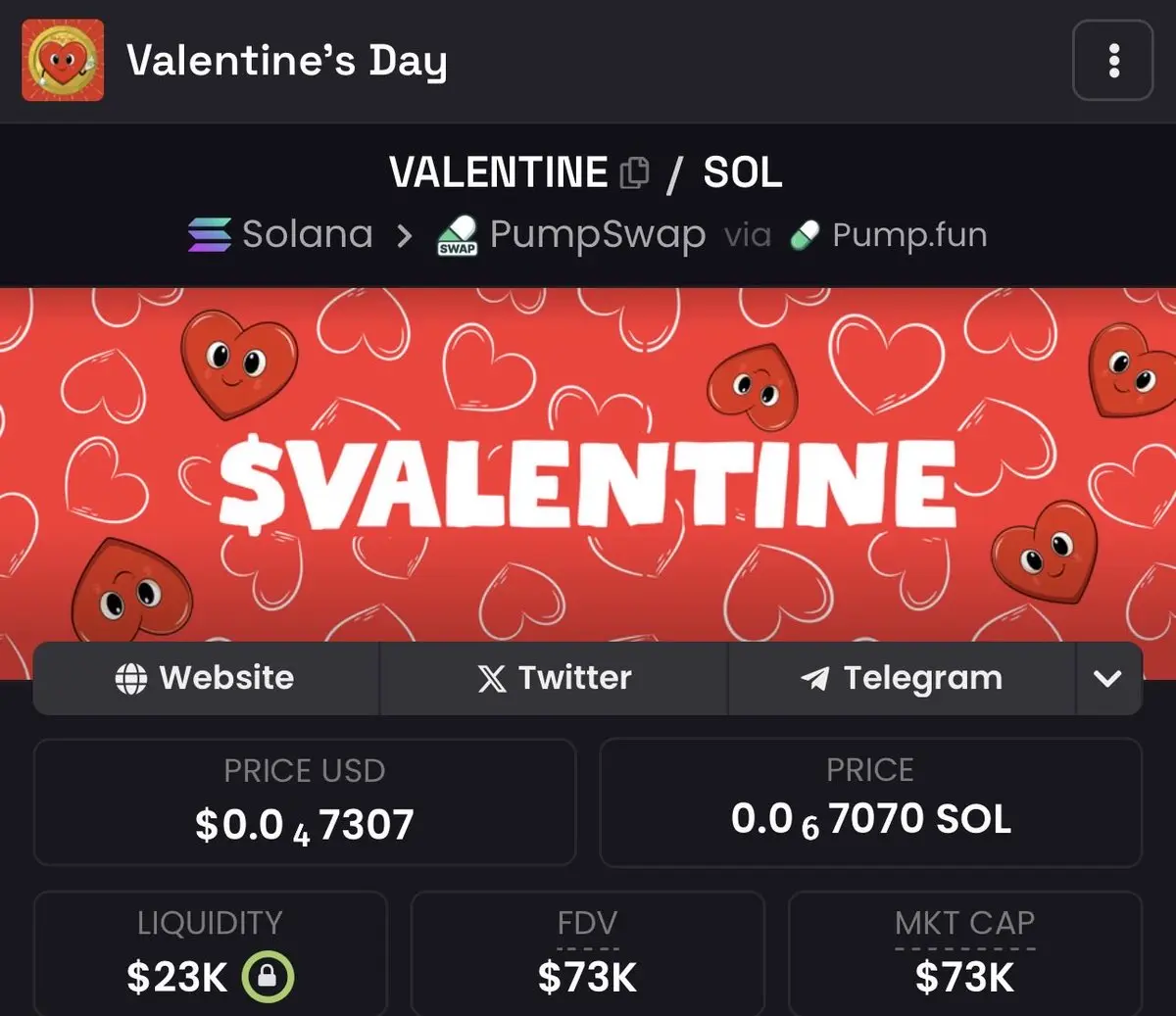1176x1016 pixels.
Task: Open the Telegram link
Action: click(x=902, y=678)
